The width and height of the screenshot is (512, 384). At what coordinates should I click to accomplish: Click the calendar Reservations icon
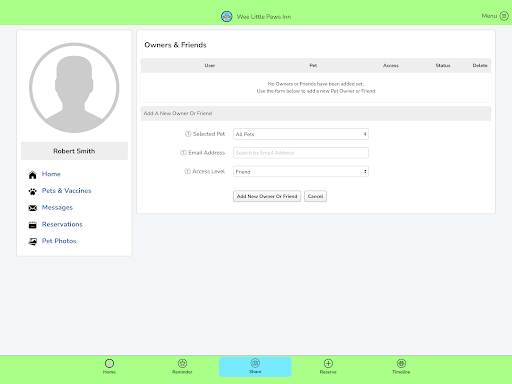click(32, 225)
